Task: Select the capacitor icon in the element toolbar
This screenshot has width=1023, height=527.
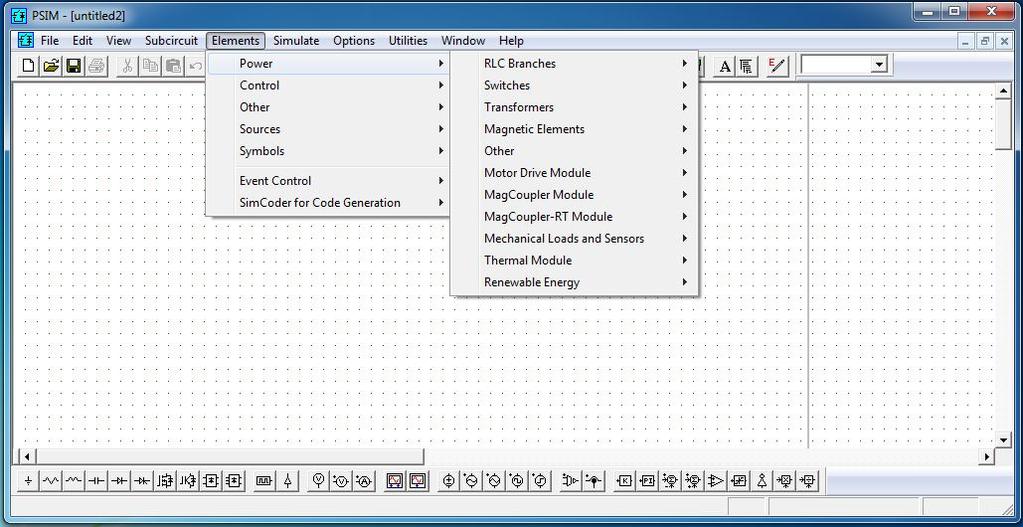Action: pos(97,481)
